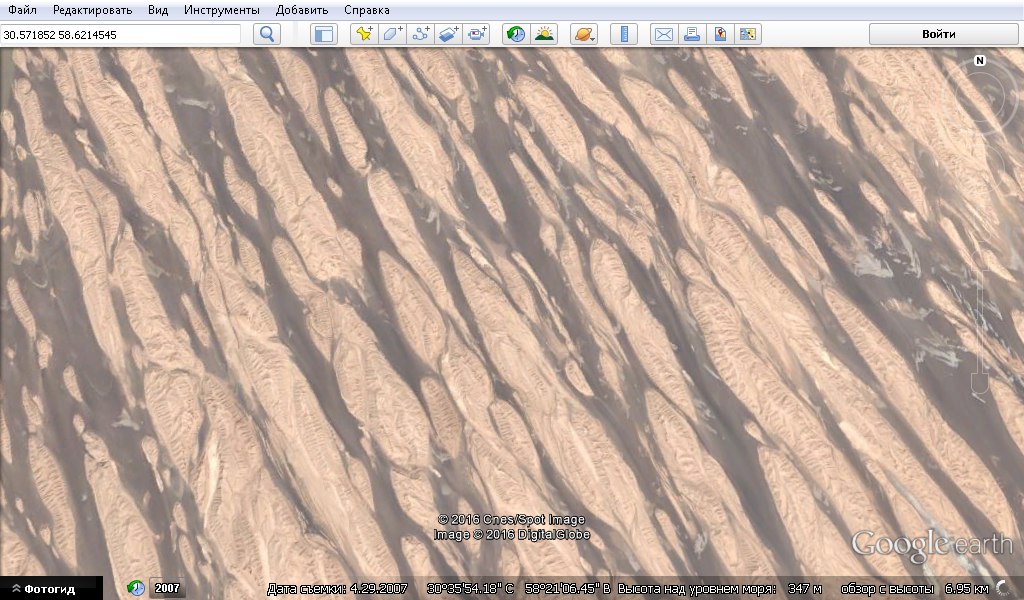Open the Добавить menu
1024x600 pixels.
[x=302, y=10]
